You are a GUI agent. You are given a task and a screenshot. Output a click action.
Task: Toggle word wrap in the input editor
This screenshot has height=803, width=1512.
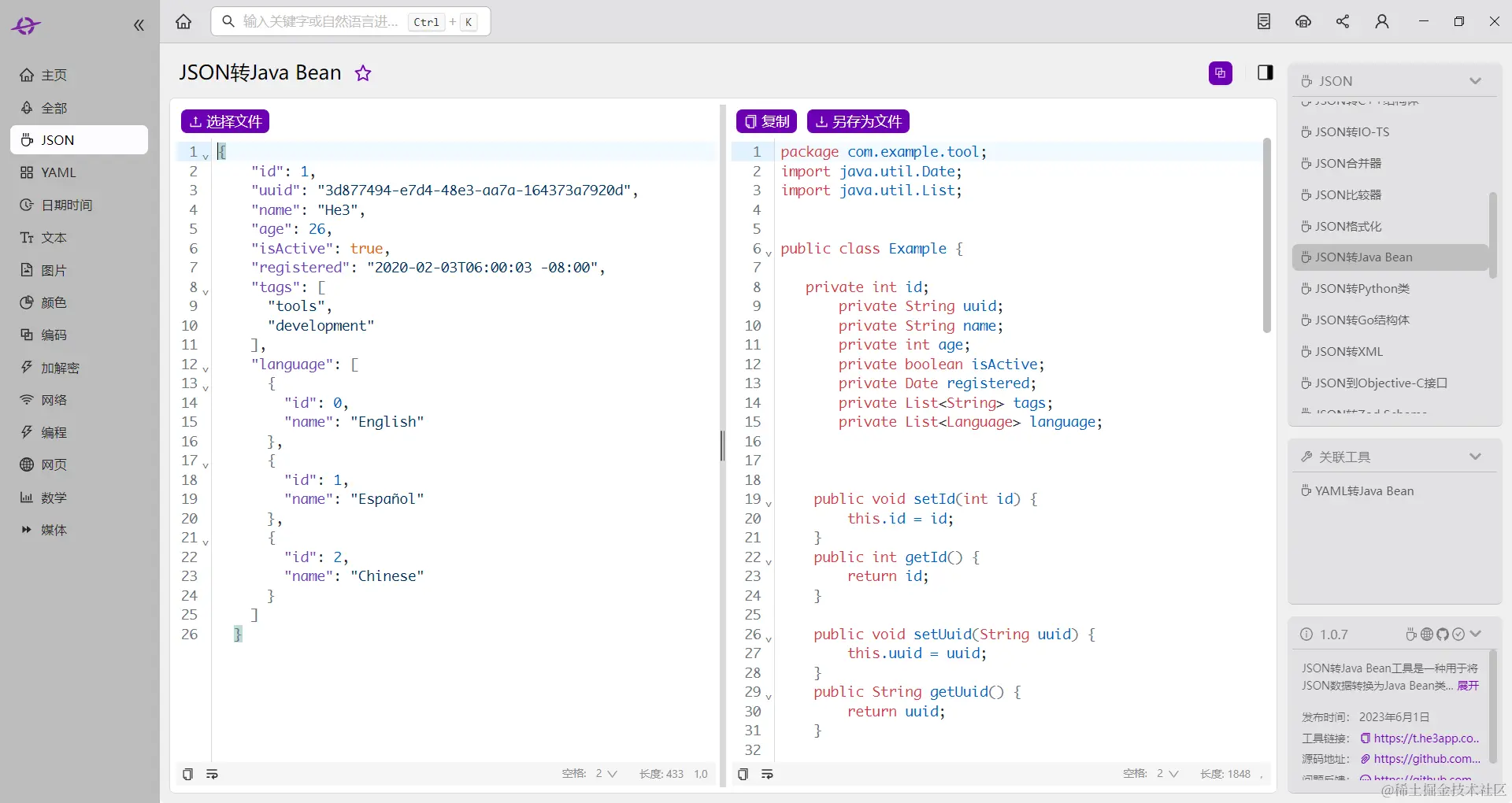click(x=212, y=775)
